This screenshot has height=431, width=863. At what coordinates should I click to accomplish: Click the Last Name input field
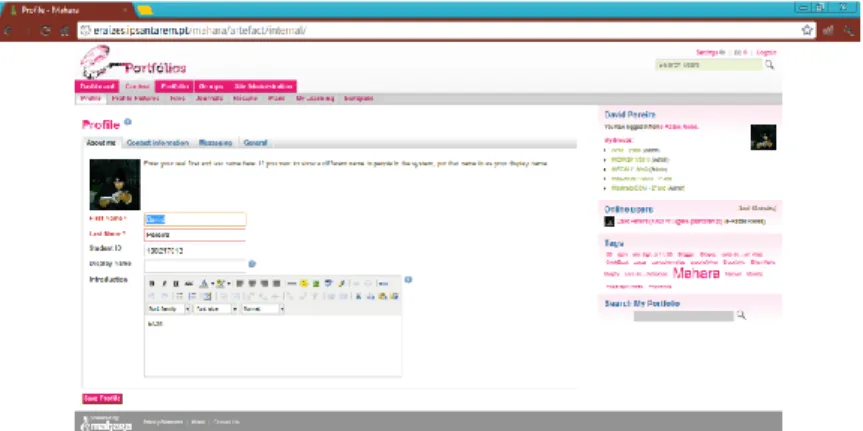coord(195,235)
